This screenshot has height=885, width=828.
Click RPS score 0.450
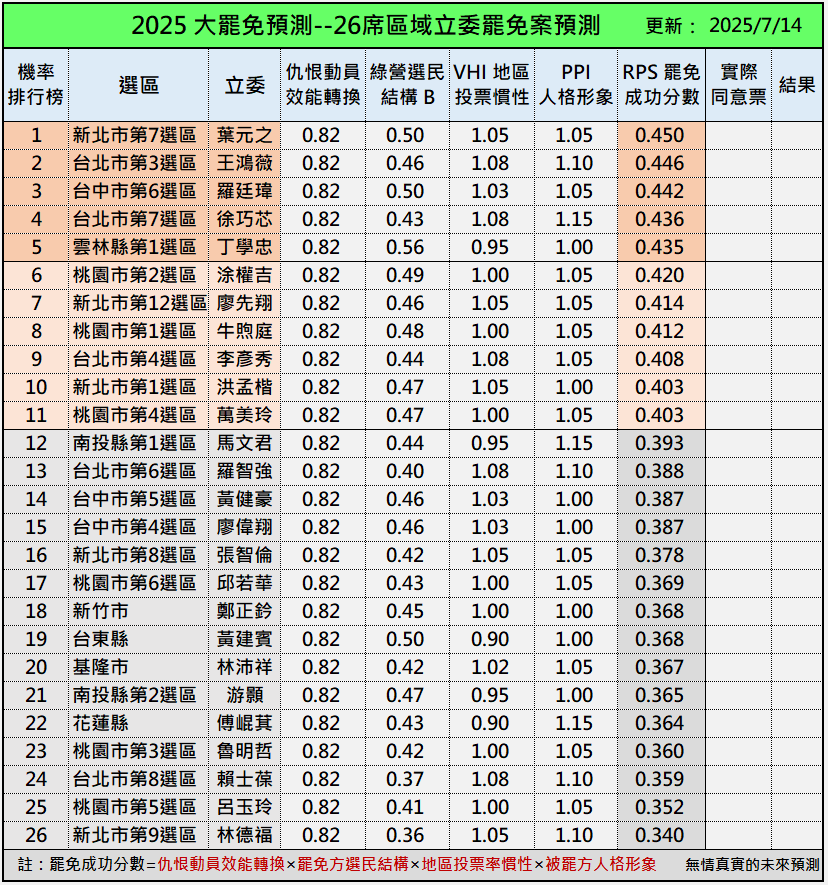coord(660,135)
